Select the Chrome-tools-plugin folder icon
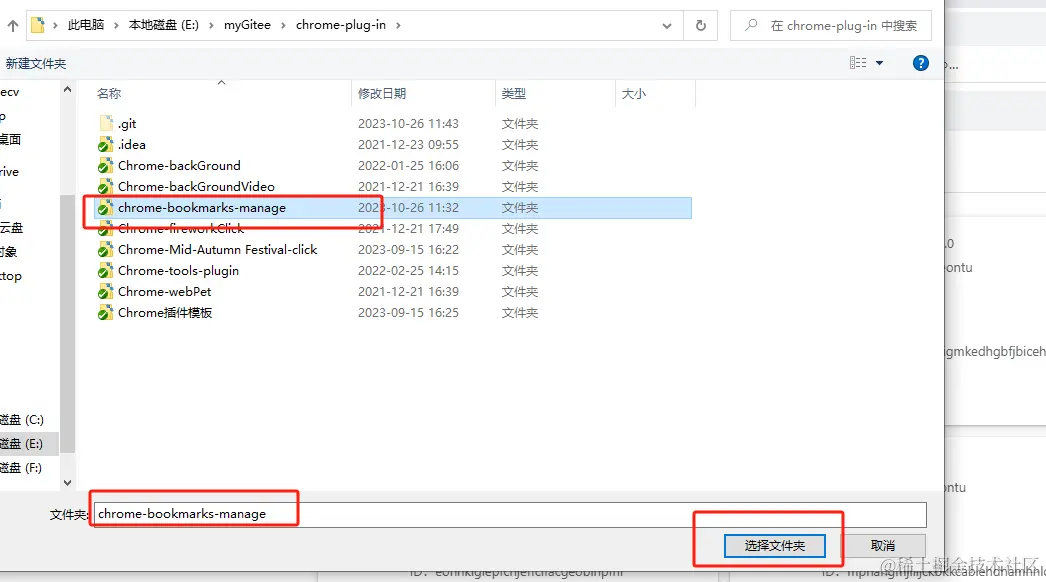 tap(105, 271)
